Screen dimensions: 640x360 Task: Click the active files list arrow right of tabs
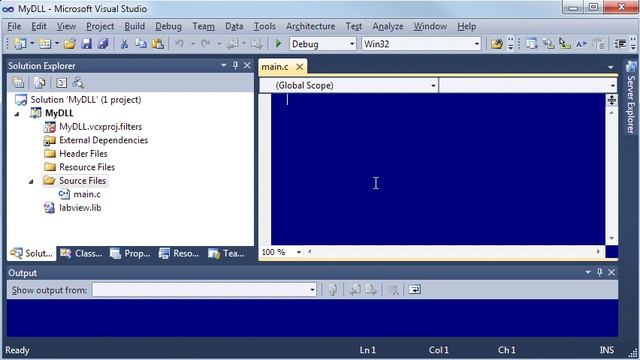tap(611, 67)
